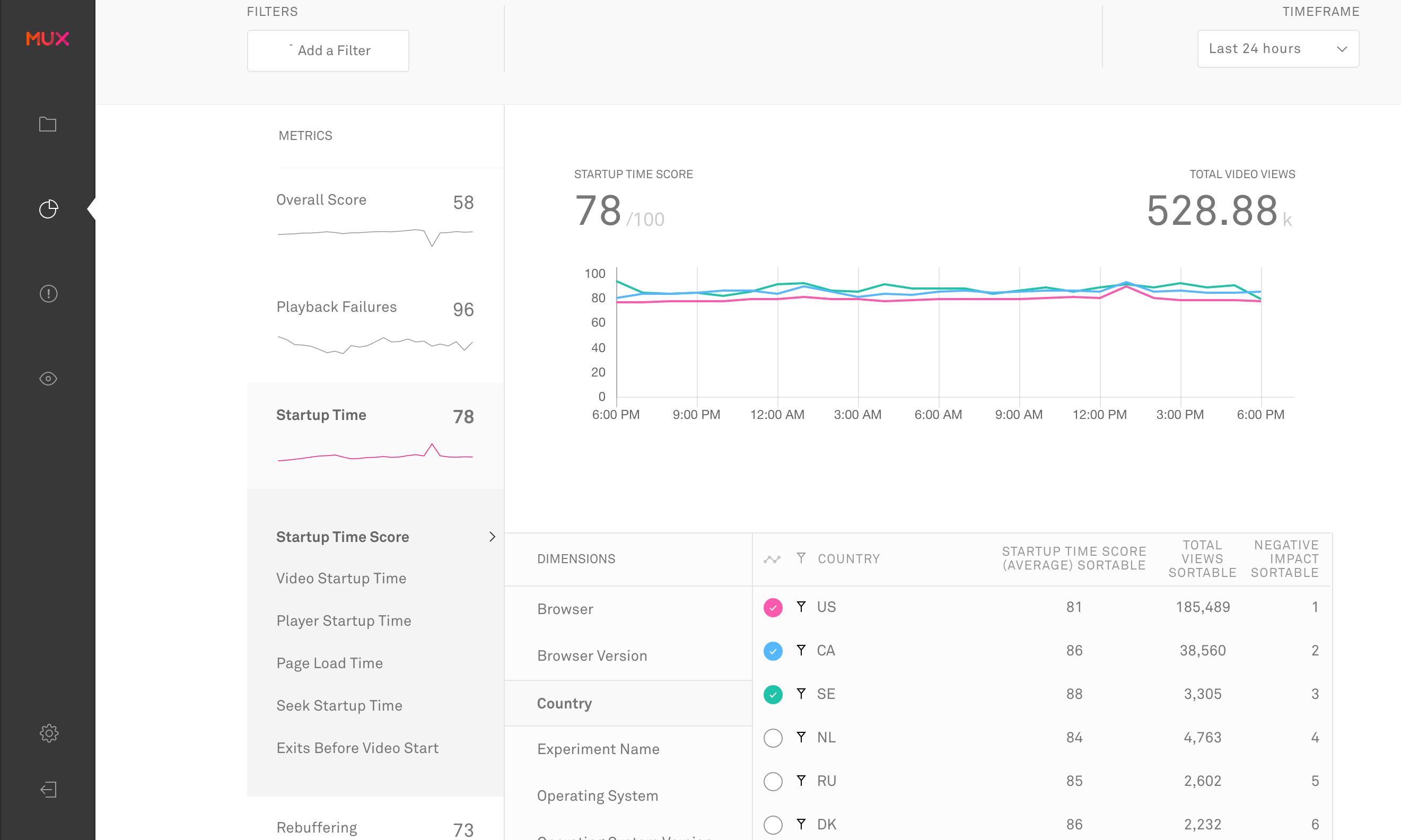Viewport: 1401px width, 840px height.
Task: Open the errors alert icon in sidebar
Action: [48, 294]
